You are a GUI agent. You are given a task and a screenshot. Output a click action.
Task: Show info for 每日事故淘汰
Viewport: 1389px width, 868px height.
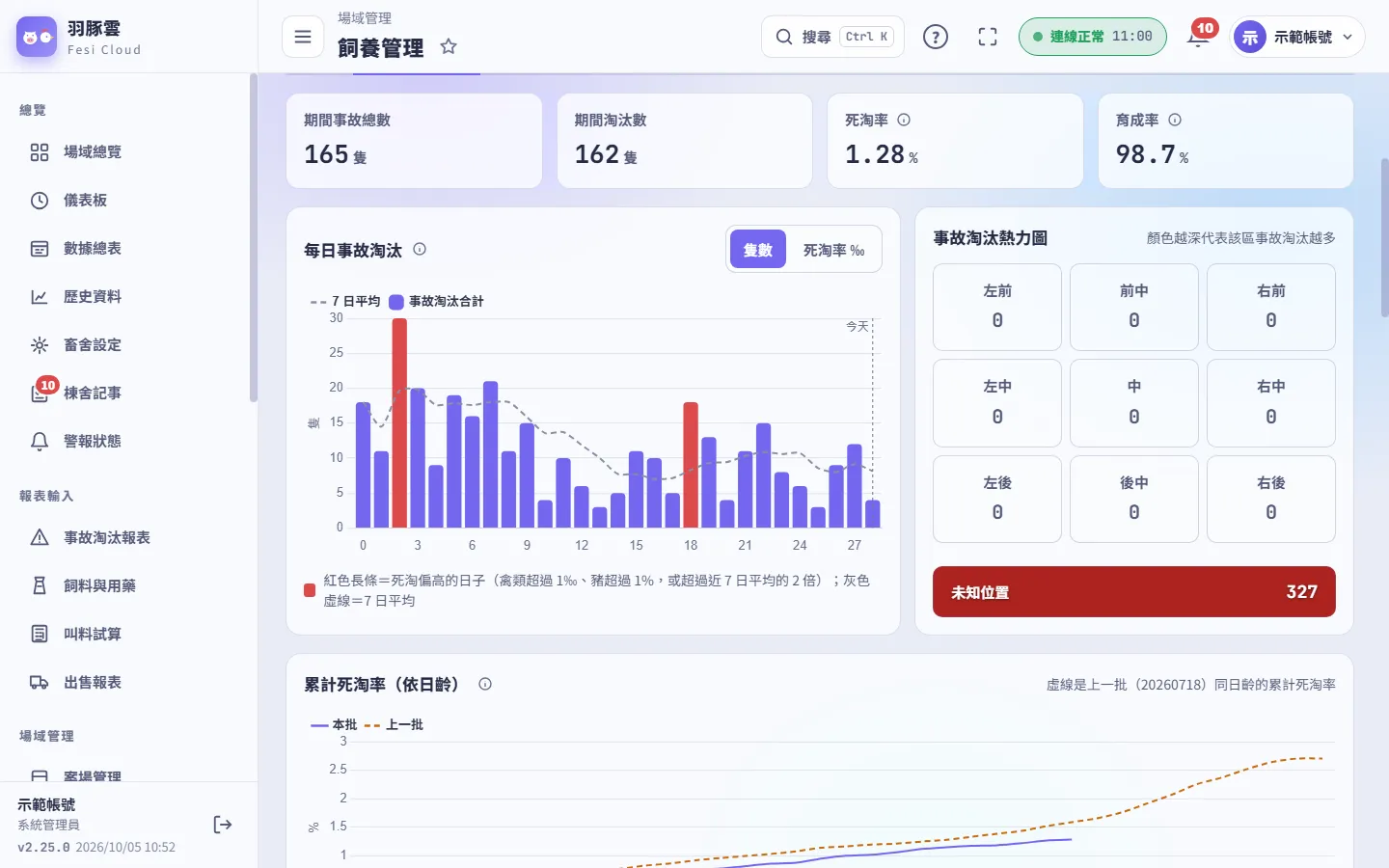(x=420, y=249)
